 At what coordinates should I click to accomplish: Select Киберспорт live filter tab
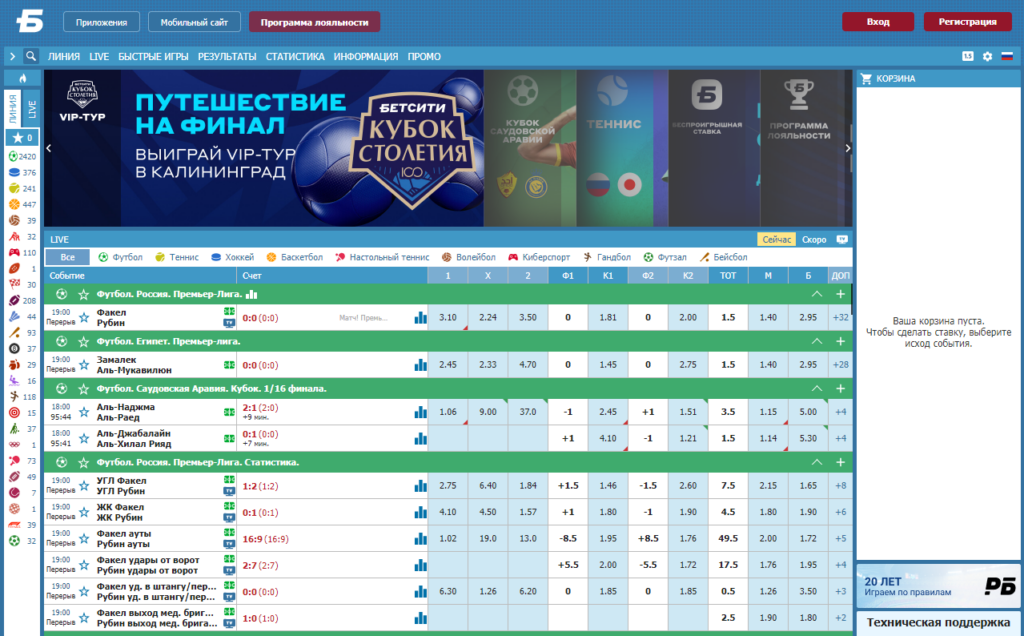click(539, 257)
